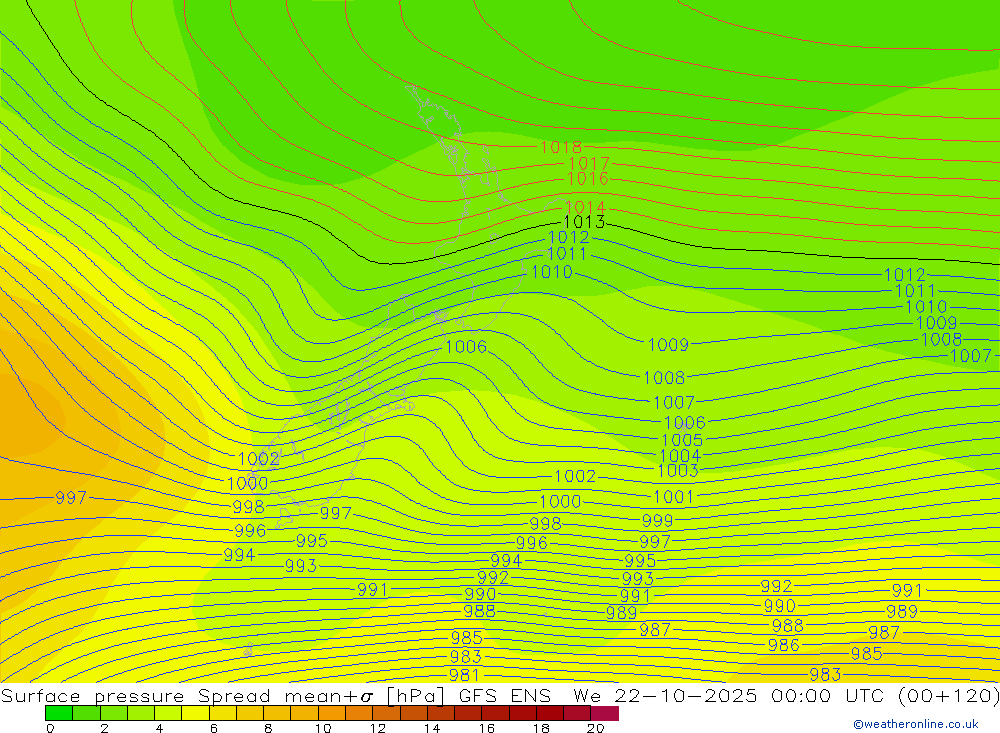Screen dimensions: 1000x733
Task: Select the '[hPa]' unit label
Action: [415, 695]
